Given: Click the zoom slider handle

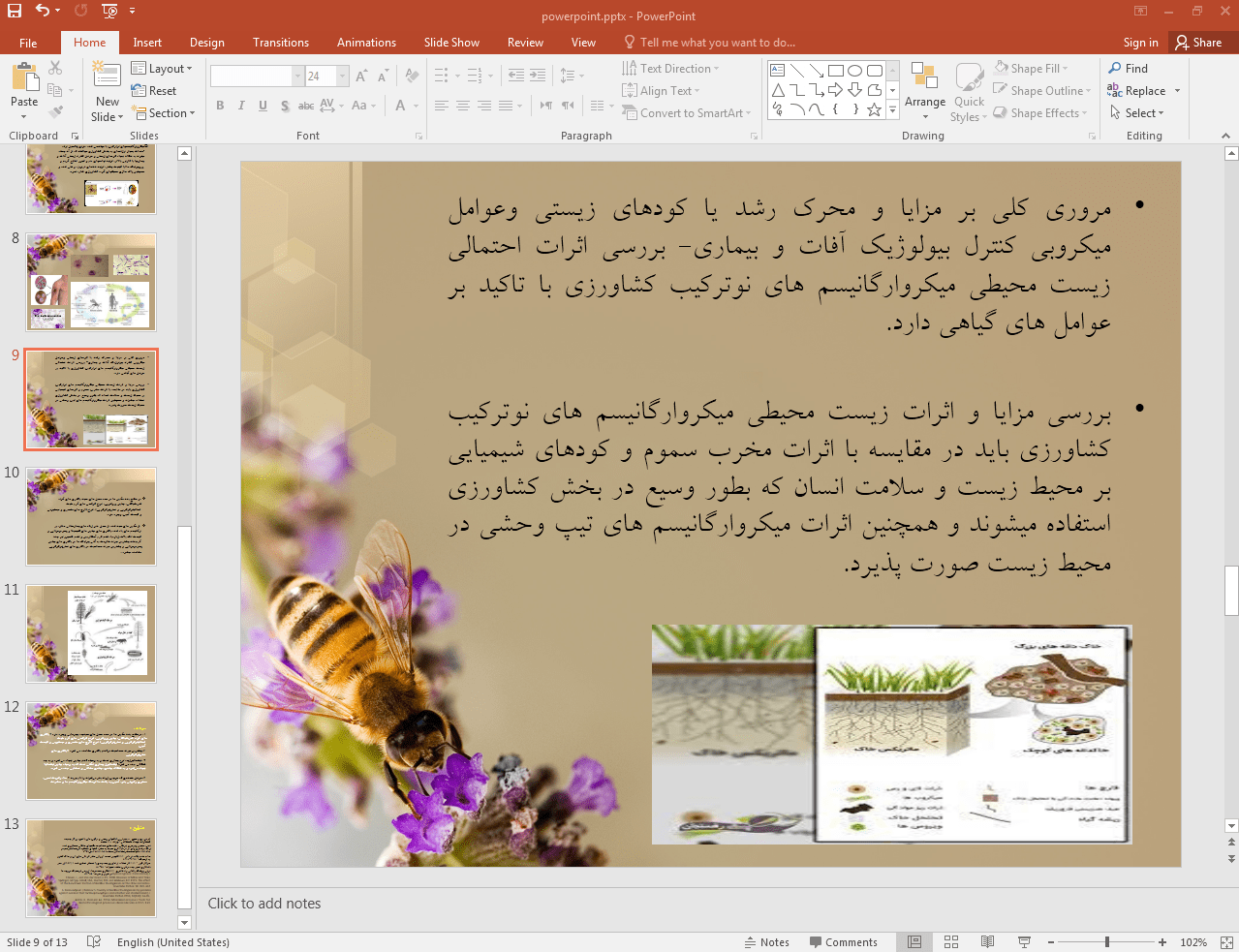Looking at the screenshot, I should coord(1106,942).
